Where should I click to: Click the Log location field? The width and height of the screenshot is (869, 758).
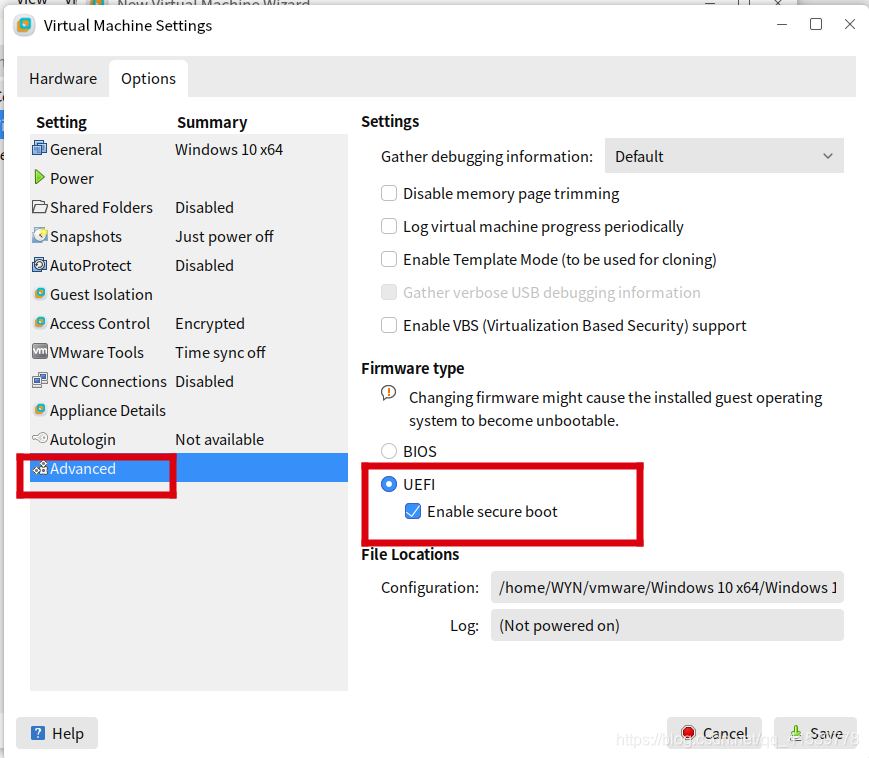(667, 625)
